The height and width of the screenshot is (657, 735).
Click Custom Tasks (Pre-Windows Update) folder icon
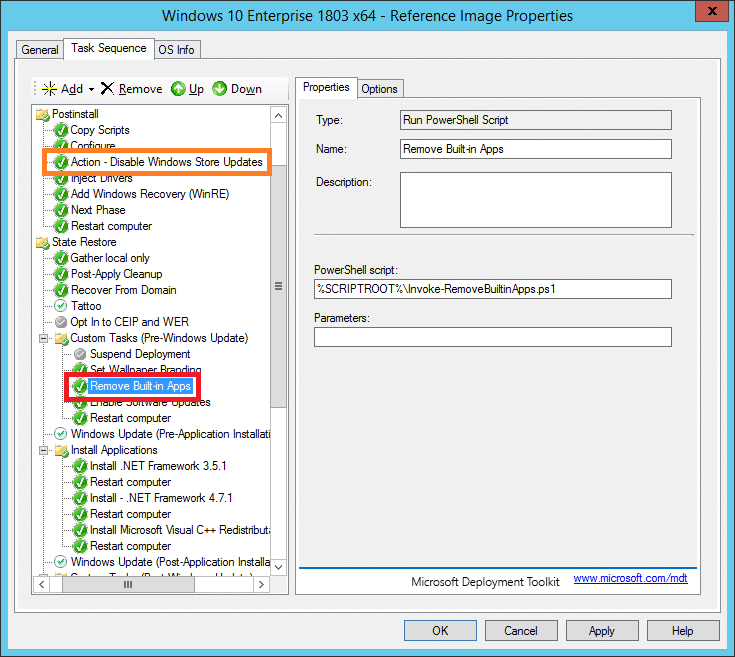pos(61,338)
